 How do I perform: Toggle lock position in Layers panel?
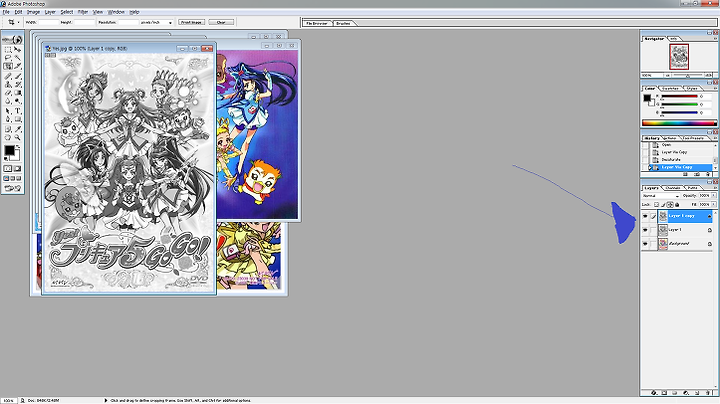coord(670,205)
